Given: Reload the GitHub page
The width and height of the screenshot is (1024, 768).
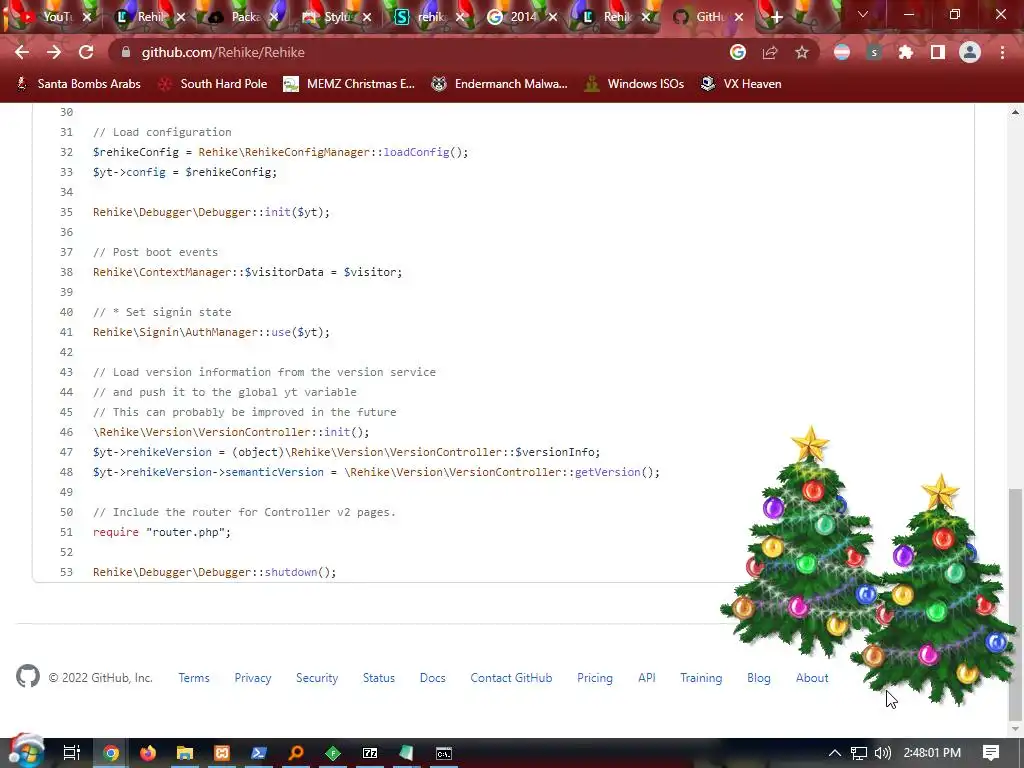Looking at the screenshot, I should pos(86,52).
